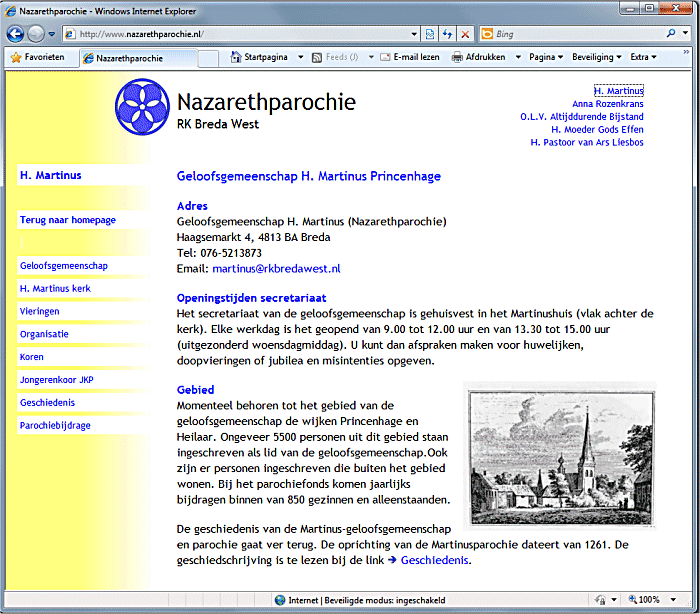Open the Extra menu
Image resolution: width=700 pixels, height=614 pixels.
[x=643, y=57]
